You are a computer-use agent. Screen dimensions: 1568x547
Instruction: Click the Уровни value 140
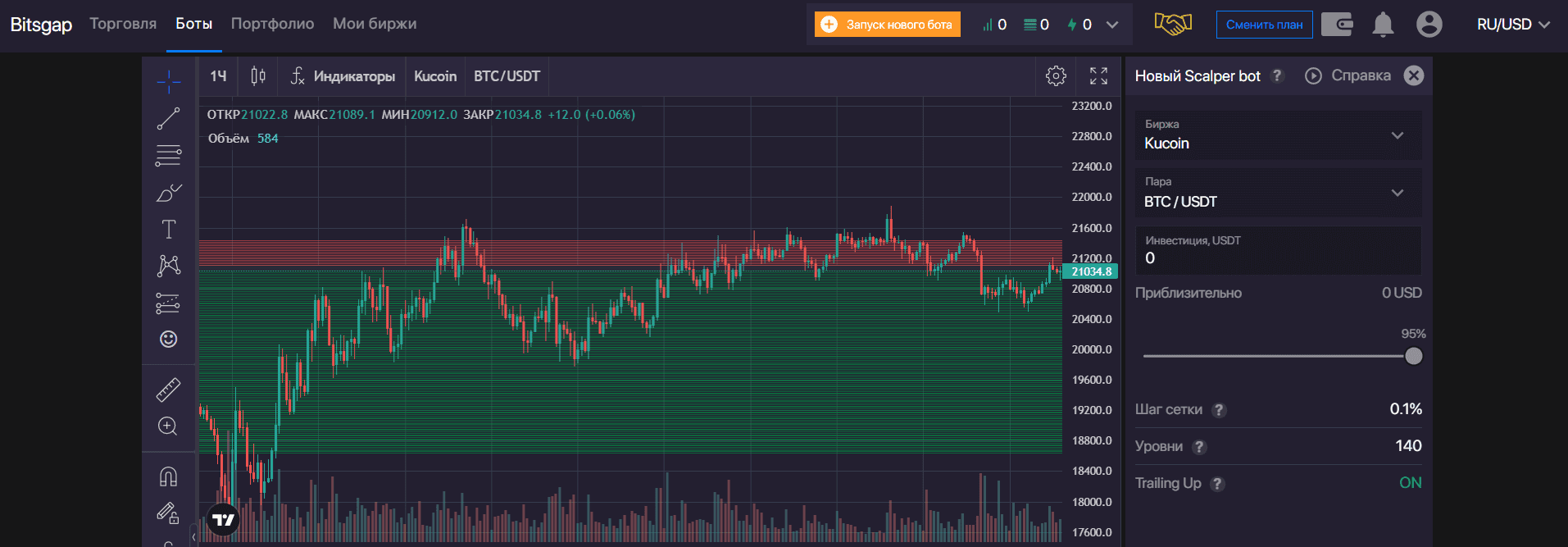1408,446
